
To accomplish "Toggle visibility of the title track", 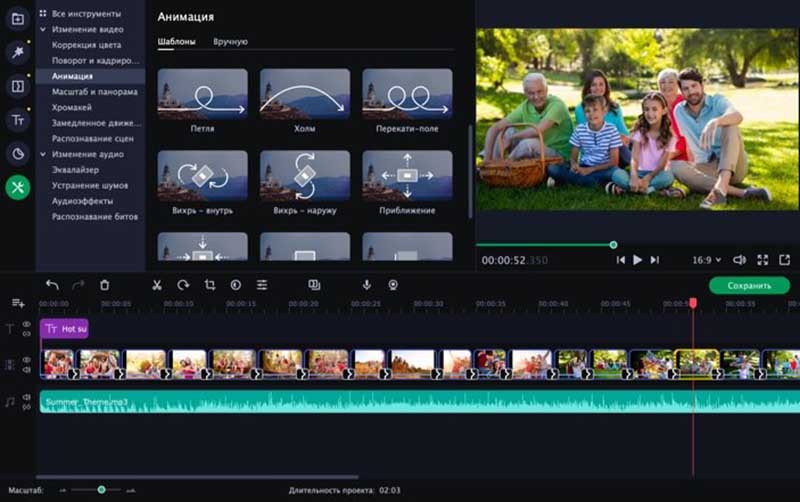I will [x=27, y=325].
